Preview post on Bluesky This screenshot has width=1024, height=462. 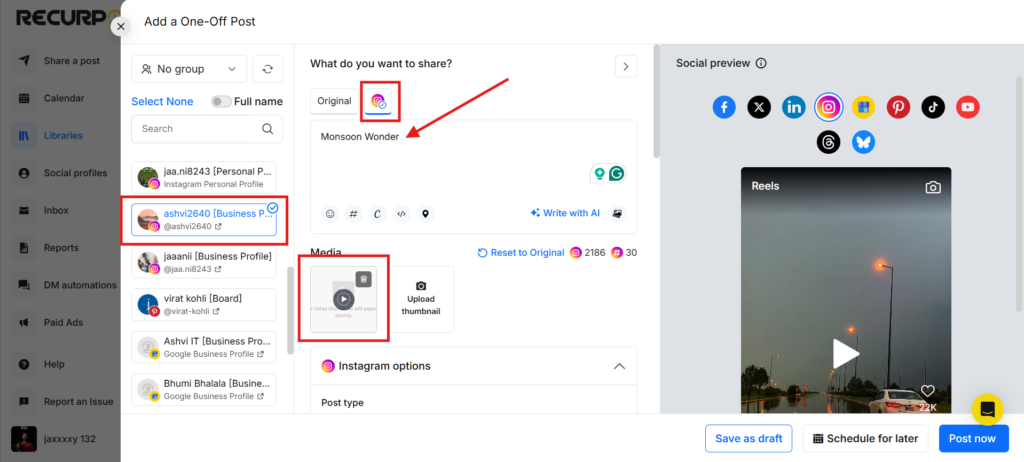863,142
